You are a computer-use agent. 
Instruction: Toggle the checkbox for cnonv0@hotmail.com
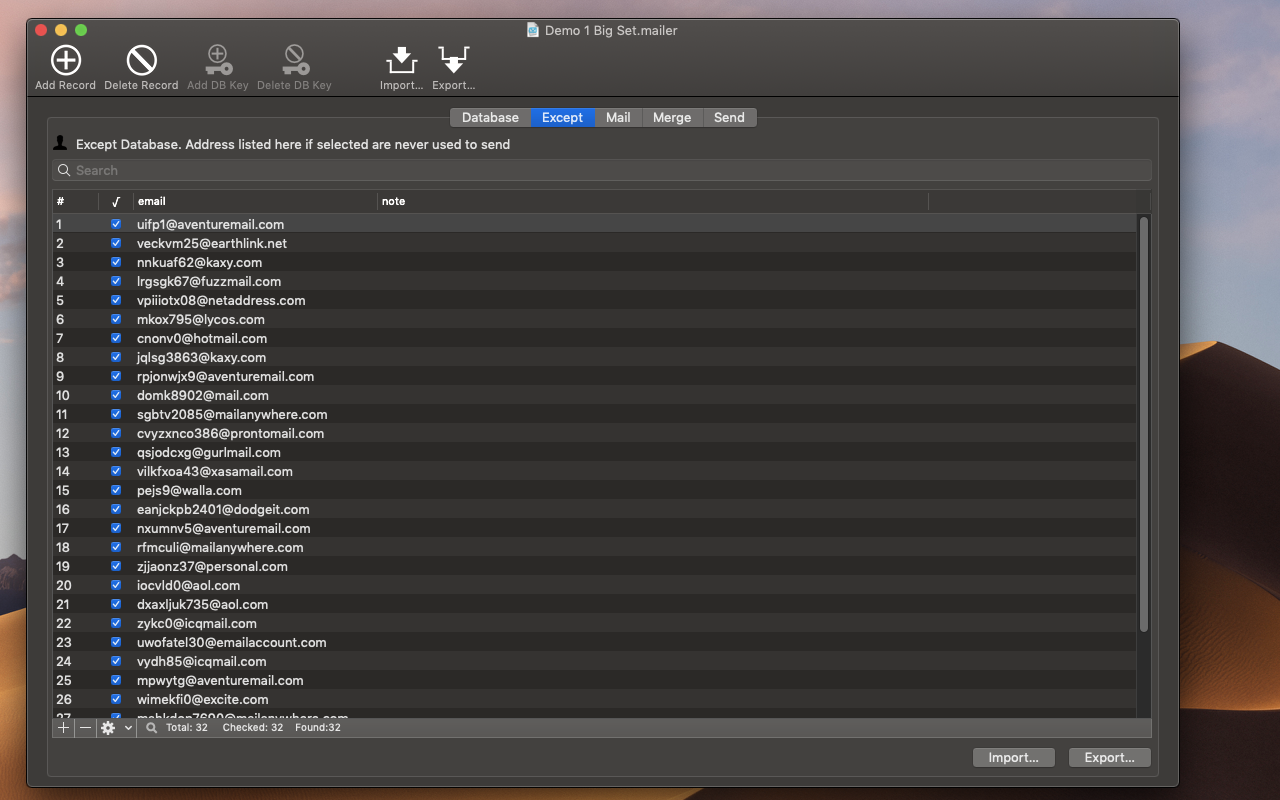(x=116, y=338)
